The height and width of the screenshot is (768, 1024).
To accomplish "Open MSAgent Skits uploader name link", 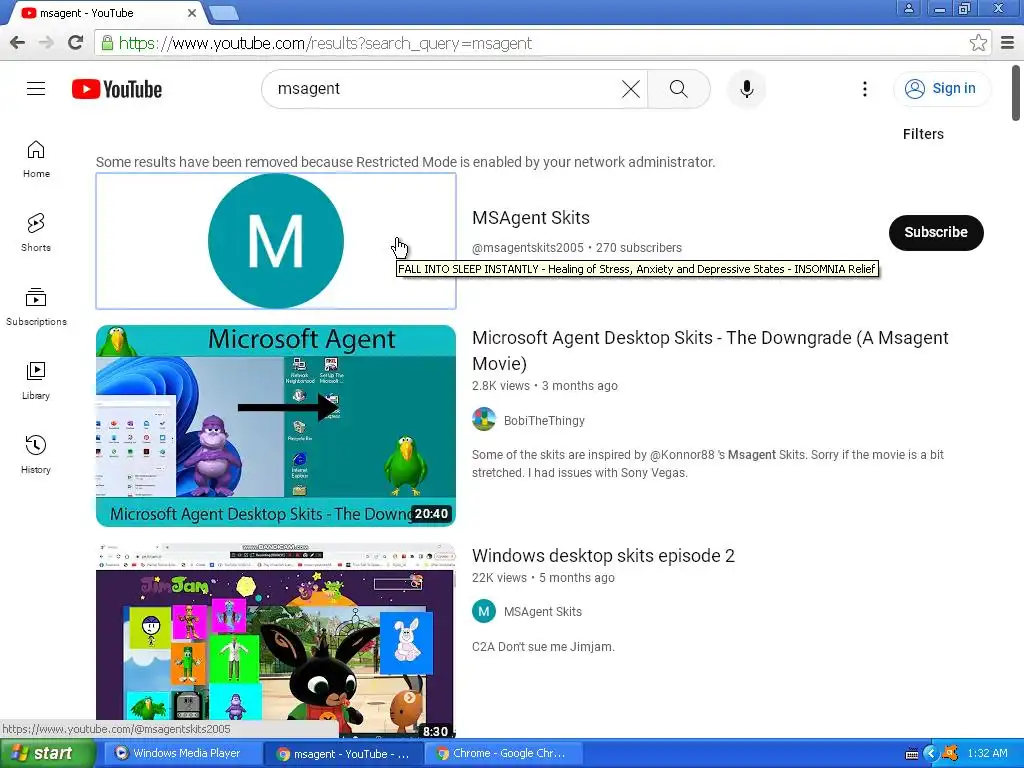I will 543,612.
